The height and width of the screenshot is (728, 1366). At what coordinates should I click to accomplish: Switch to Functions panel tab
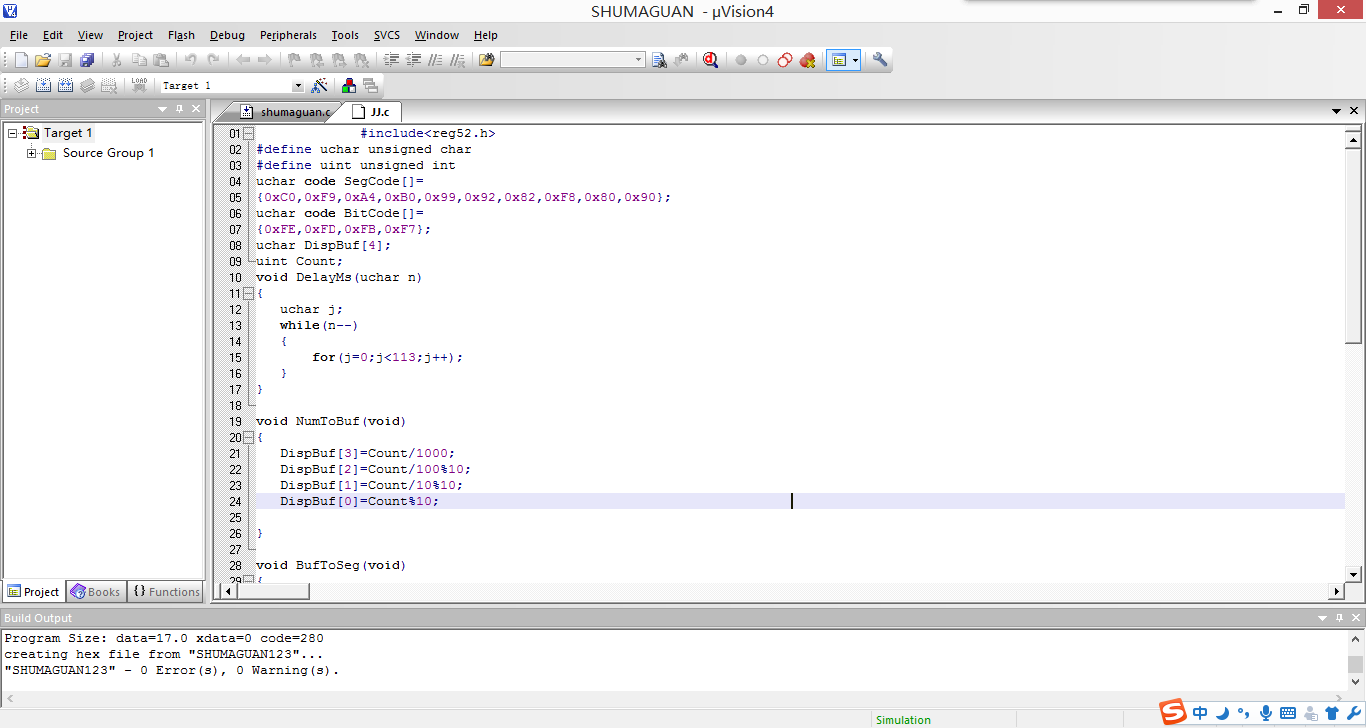click(x=167, y=592)
